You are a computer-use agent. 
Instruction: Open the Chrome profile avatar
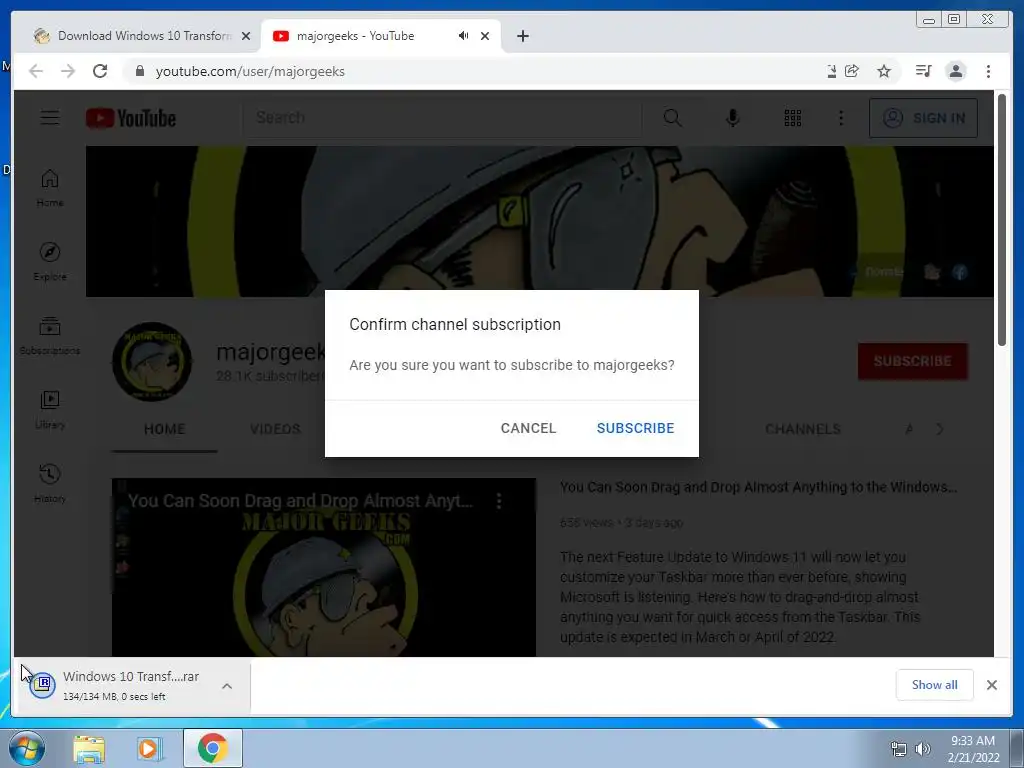coord(955,71)
